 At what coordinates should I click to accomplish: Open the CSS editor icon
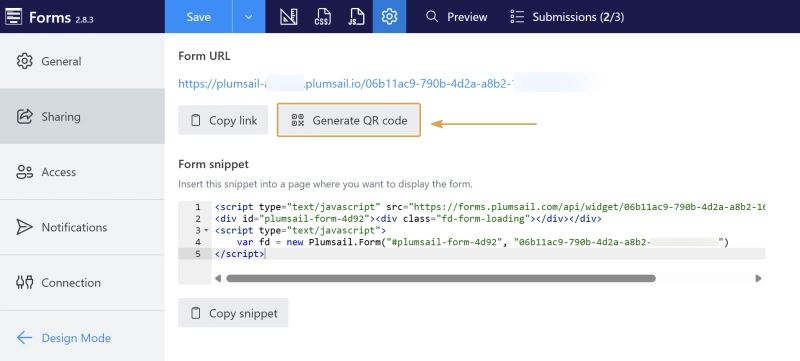(322, 16)
